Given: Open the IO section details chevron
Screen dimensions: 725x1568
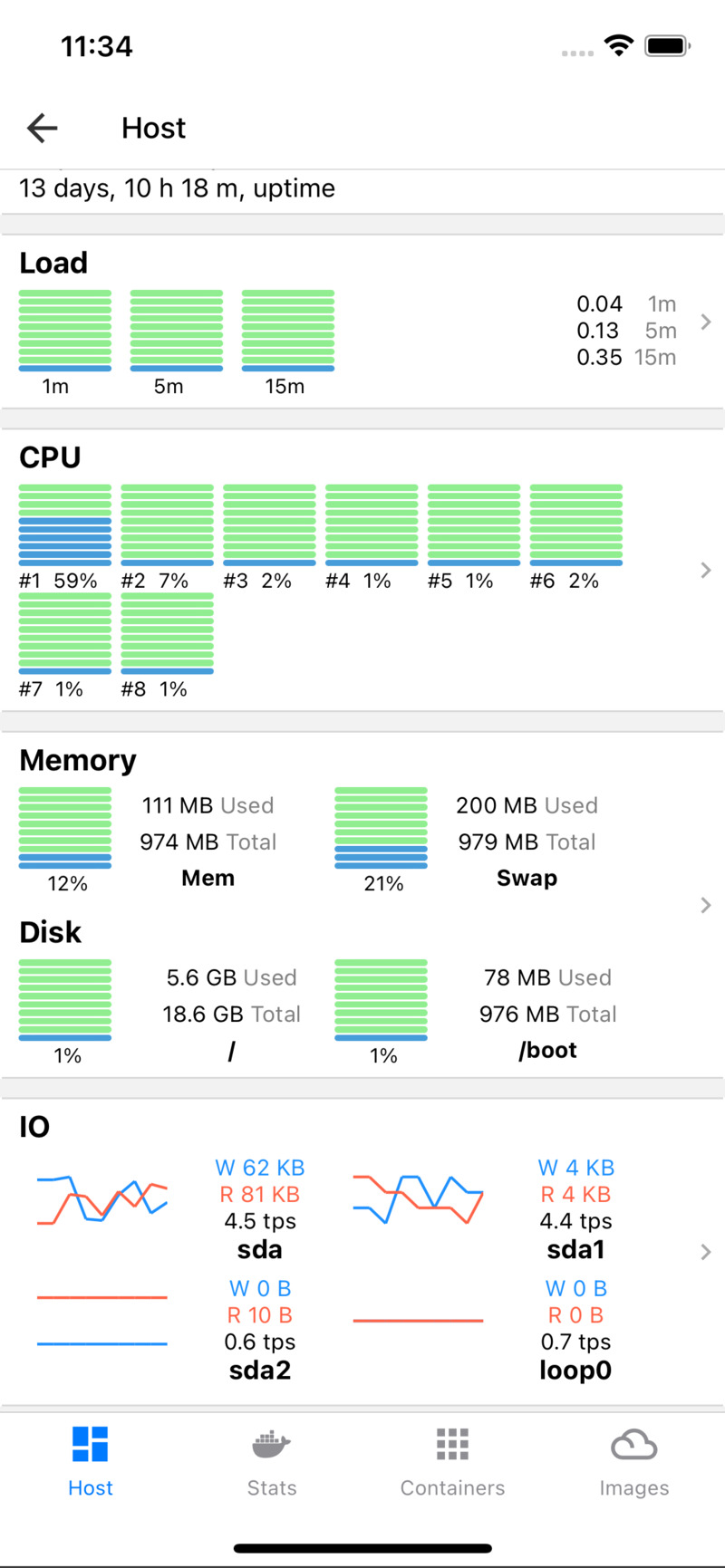Looking at the screenshot, I should pyautogui.click(x=706, y=1252).
